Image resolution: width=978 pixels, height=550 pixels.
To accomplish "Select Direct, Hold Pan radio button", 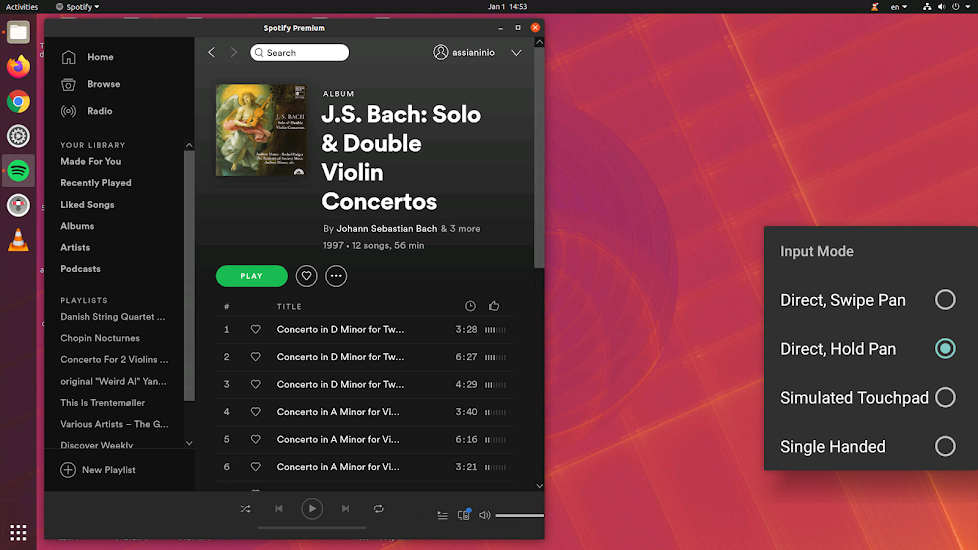I will tap(946, 349).
